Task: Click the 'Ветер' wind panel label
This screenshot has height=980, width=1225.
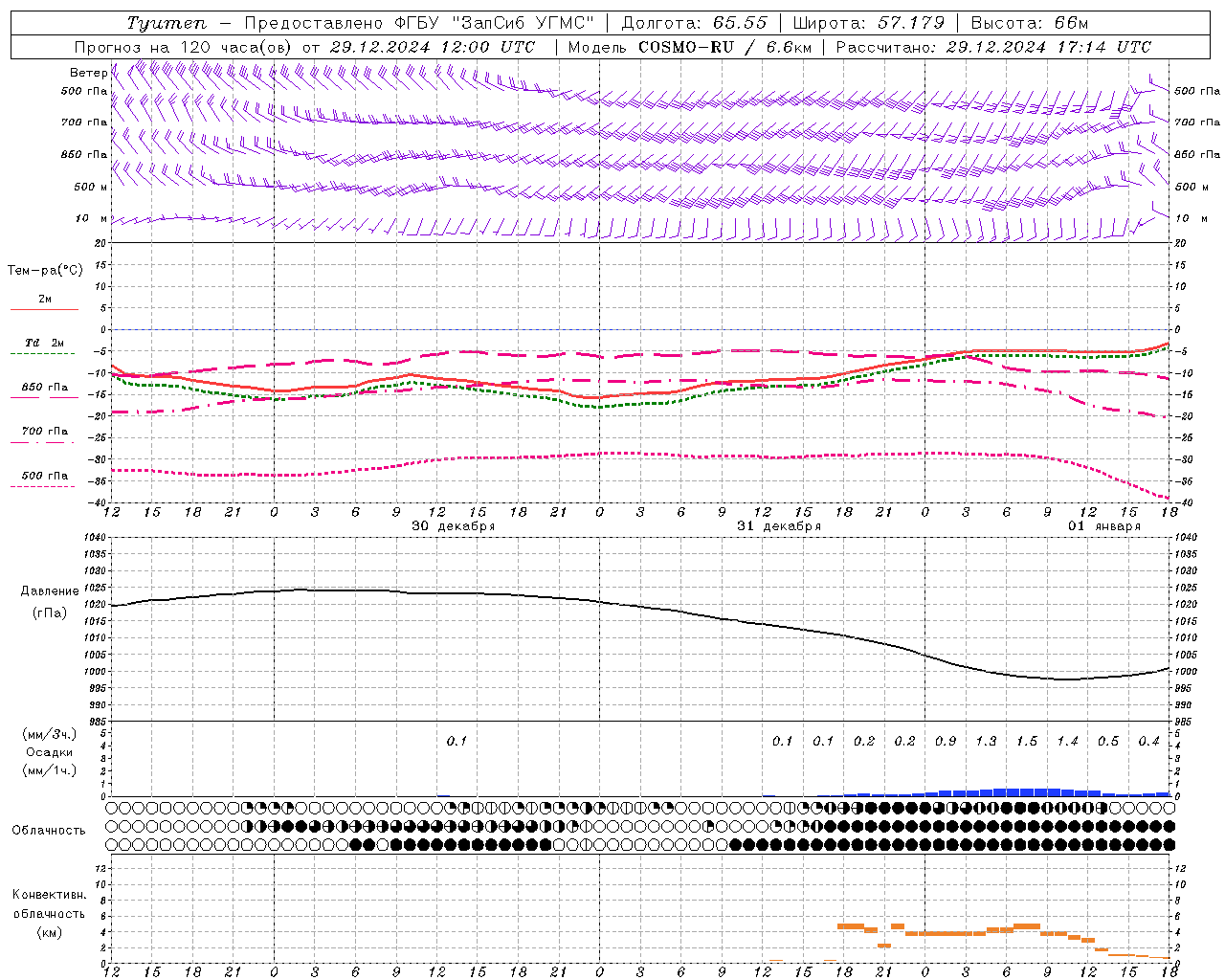Action: click(89, 73)
